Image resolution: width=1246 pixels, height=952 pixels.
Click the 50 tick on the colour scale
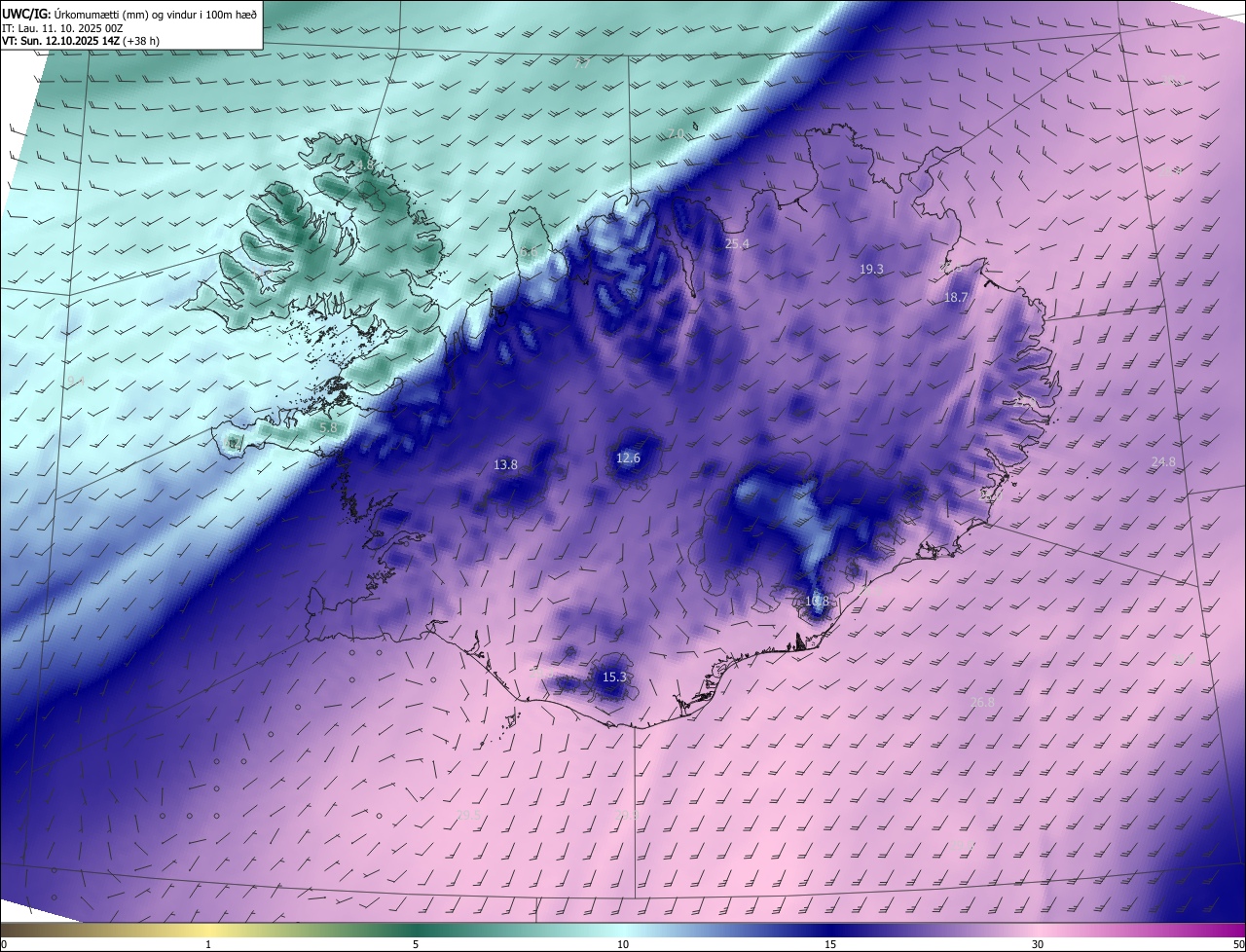point(1238,944)
